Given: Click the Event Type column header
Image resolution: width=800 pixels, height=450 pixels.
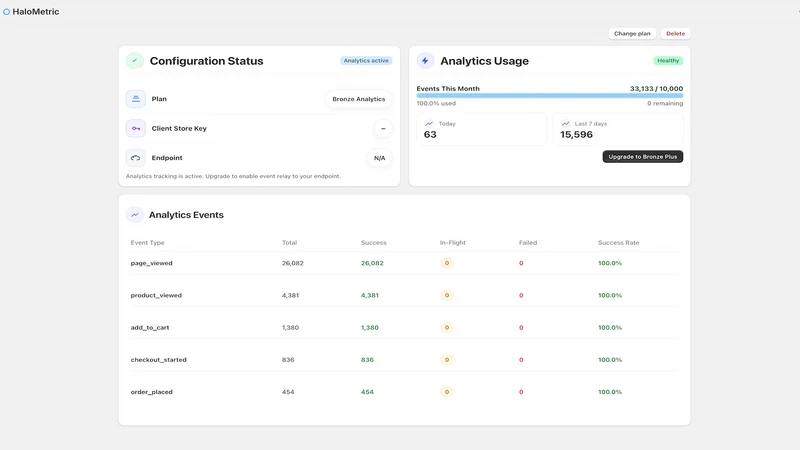Looking at the screenshot, I should click(147, 243).
